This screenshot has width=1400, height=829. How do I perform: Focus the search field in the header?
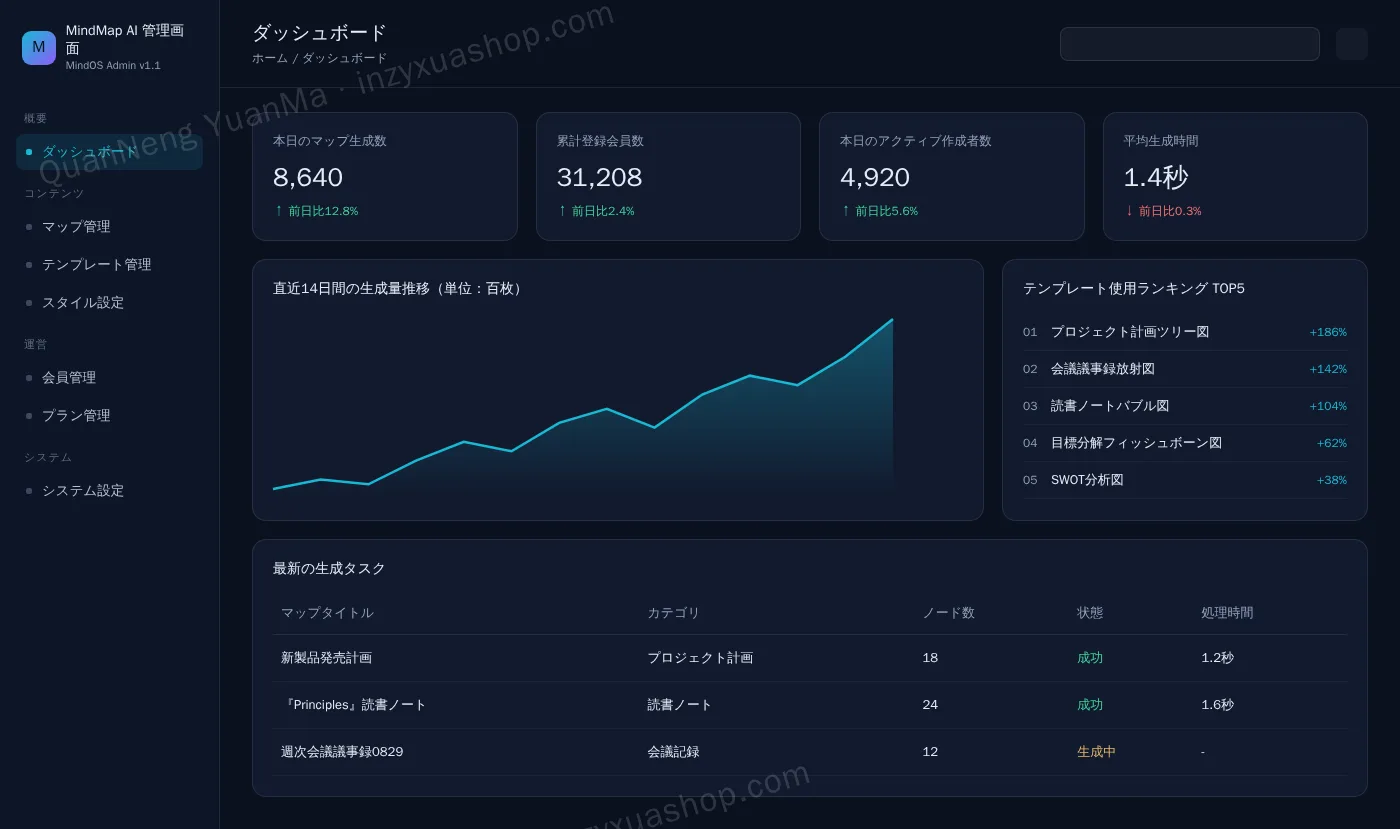click(x=1189, y=44)
